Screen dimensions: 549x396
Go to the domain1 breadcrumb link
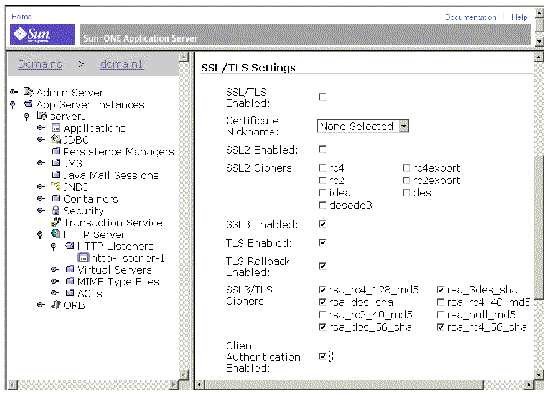tap(122, 64)
